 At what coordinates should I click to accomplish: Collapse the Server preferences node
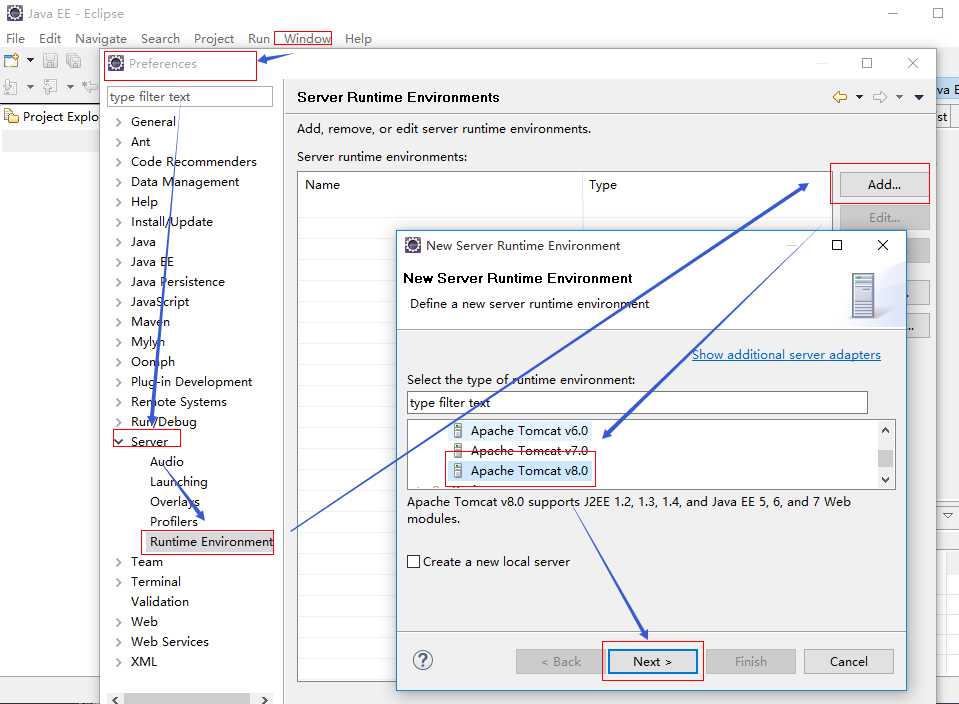pos(119,441)
